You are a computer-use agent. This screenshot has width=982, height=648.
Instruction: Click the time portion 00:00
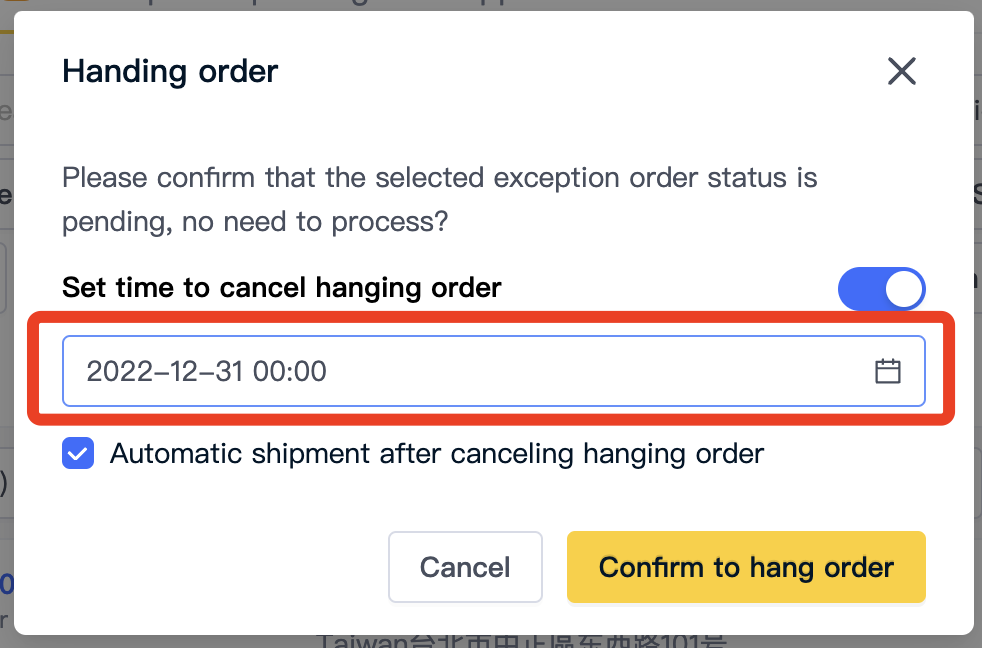(290, 371)
